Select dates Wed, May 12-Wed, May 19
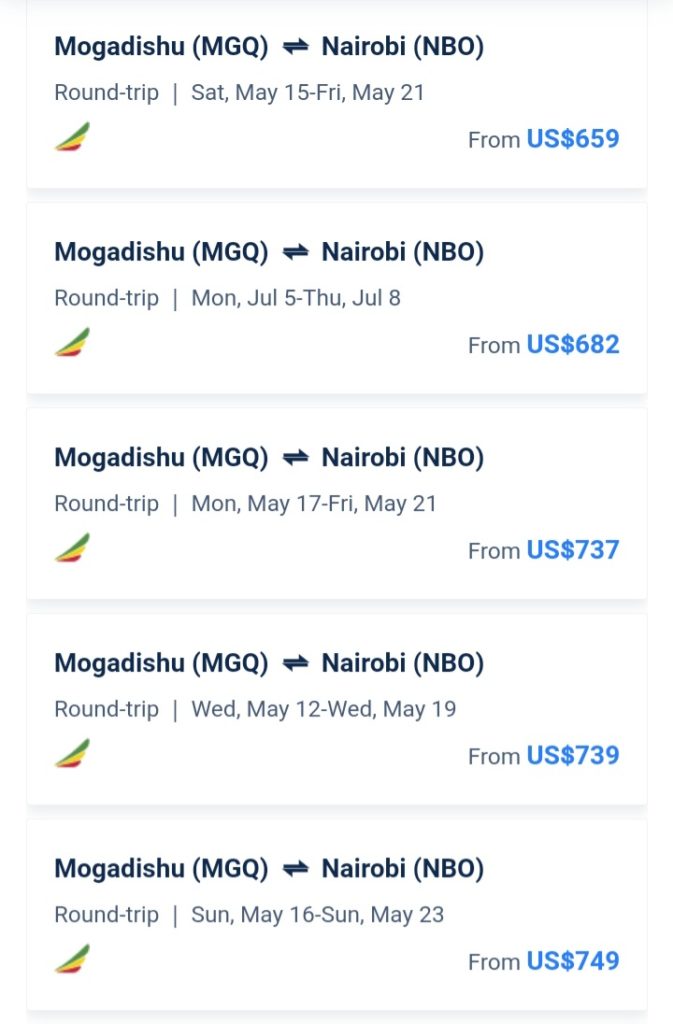 click(324, 709)
